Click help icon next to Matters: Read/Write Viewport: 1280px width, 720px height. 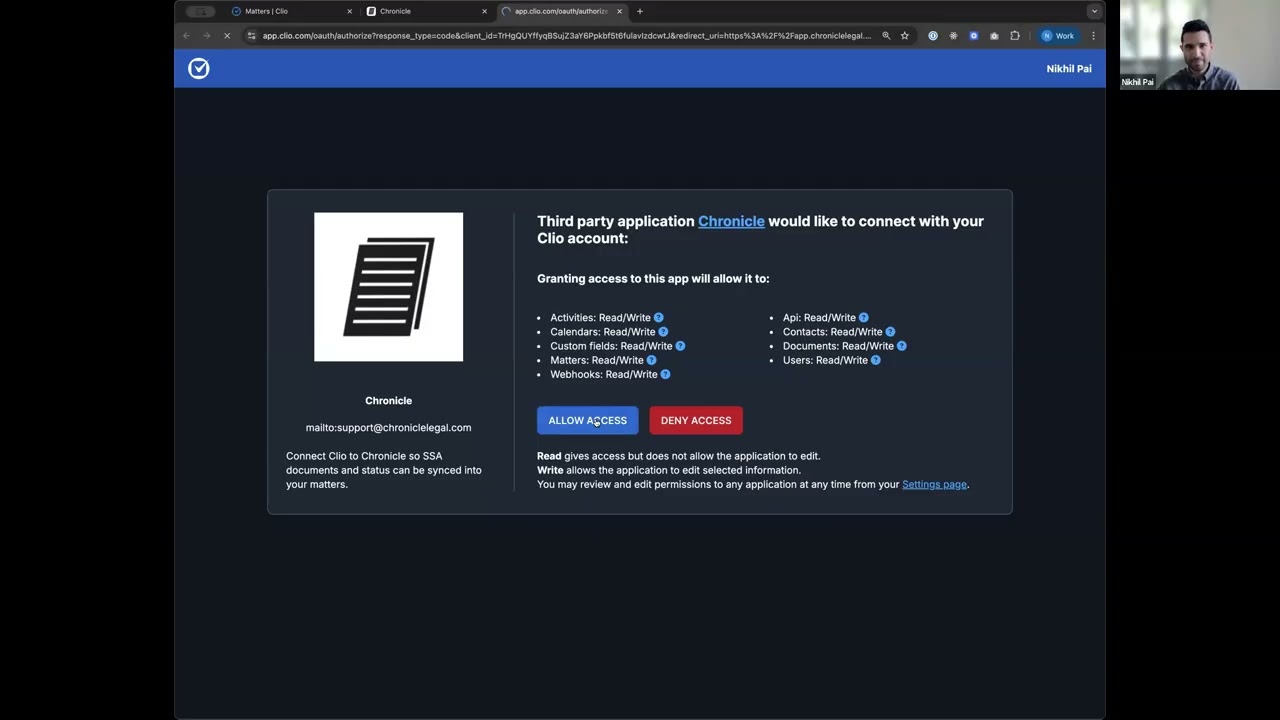[x=651, y=360]
